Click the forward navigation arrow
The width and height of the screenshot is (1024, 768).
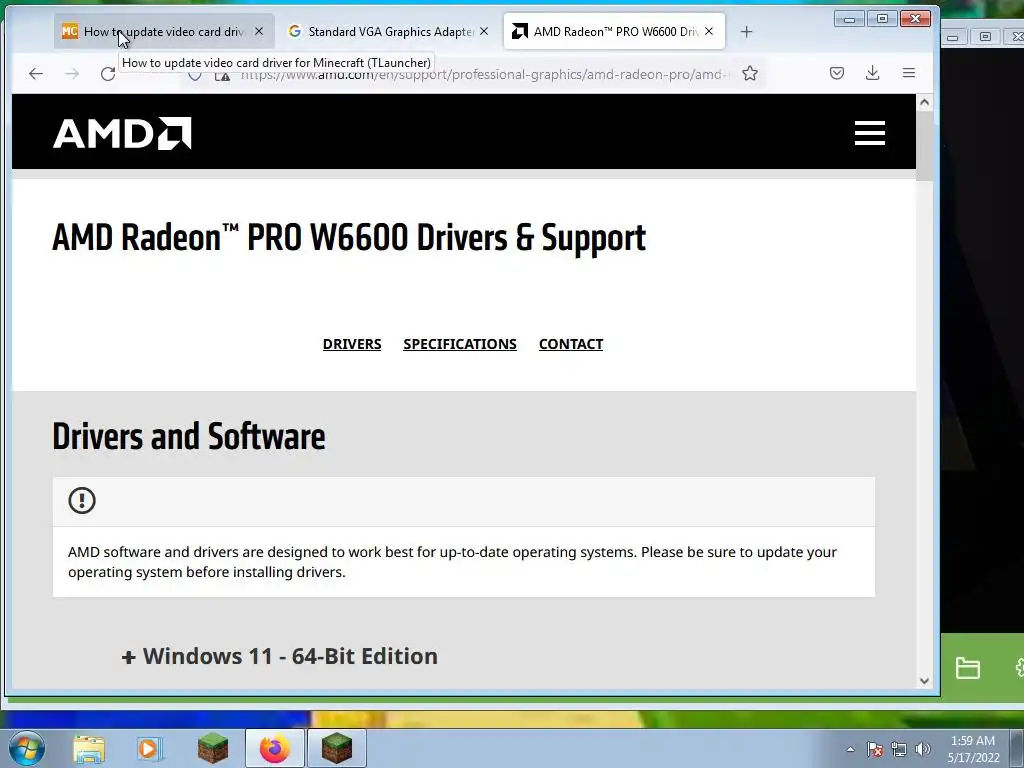point(72,74)
